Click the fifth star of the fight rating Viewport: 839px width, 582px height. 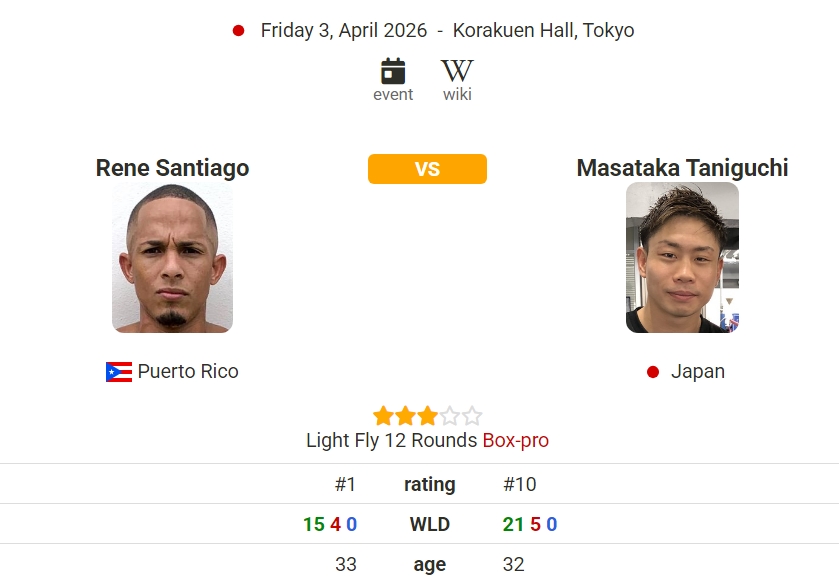click(x=471, y=415)
